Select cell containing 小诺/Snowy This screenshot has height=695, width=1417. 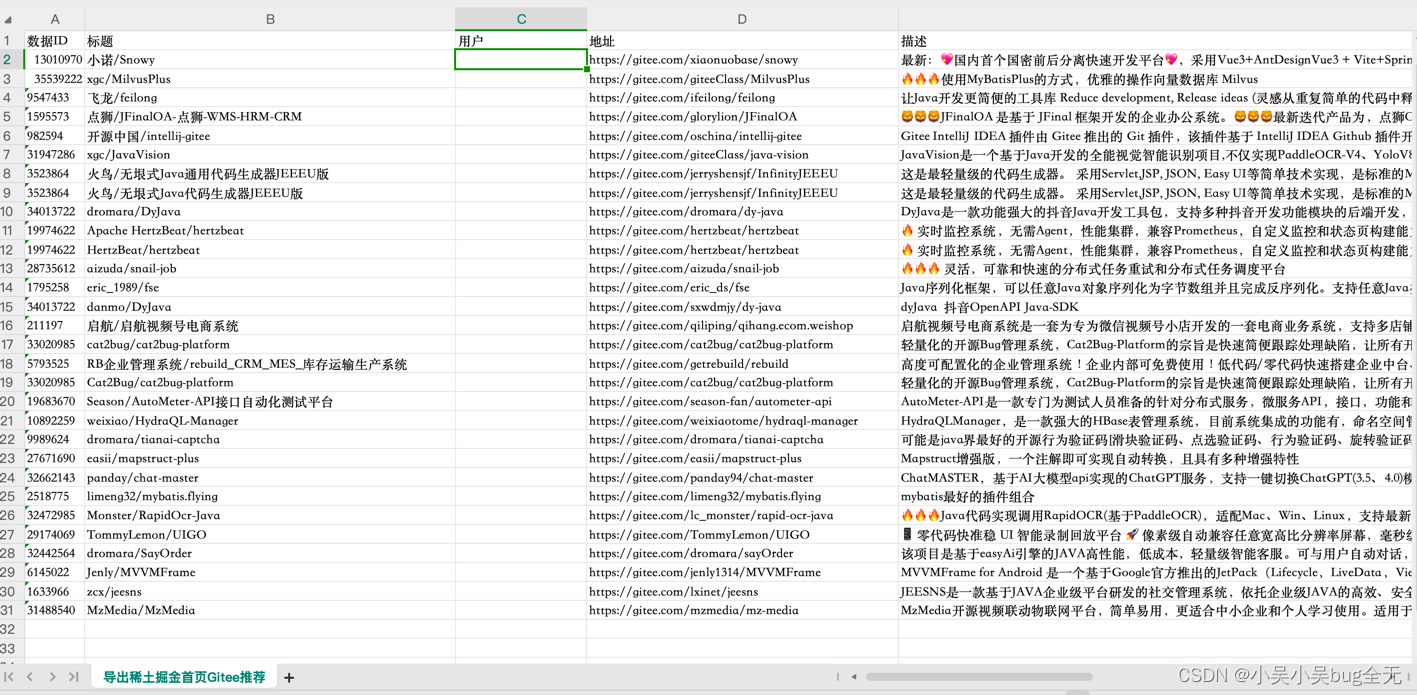click(x=270, y=60)
